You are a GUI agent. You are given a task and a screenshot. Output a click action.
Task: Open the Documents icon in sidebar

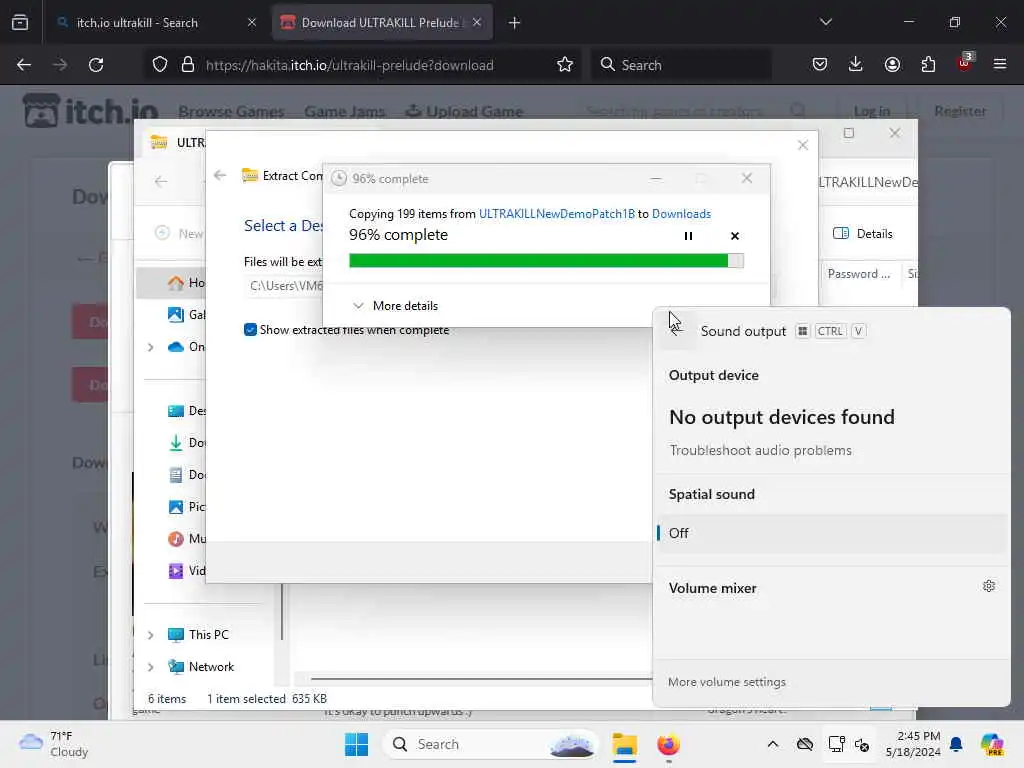click(x=176, y=475)
